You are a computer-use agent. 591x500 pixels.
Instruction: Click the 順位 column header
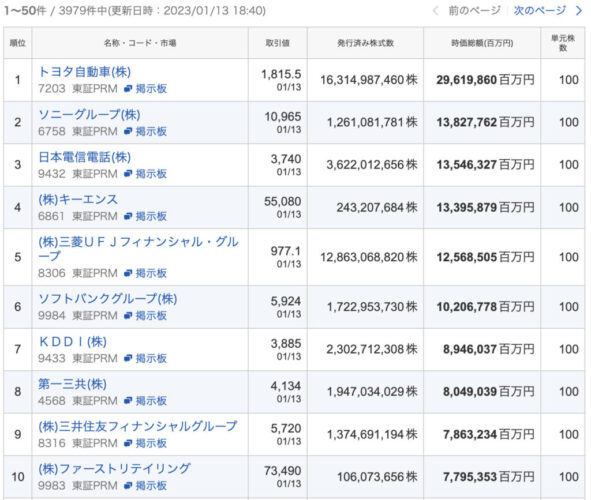[x=18, y=43]
